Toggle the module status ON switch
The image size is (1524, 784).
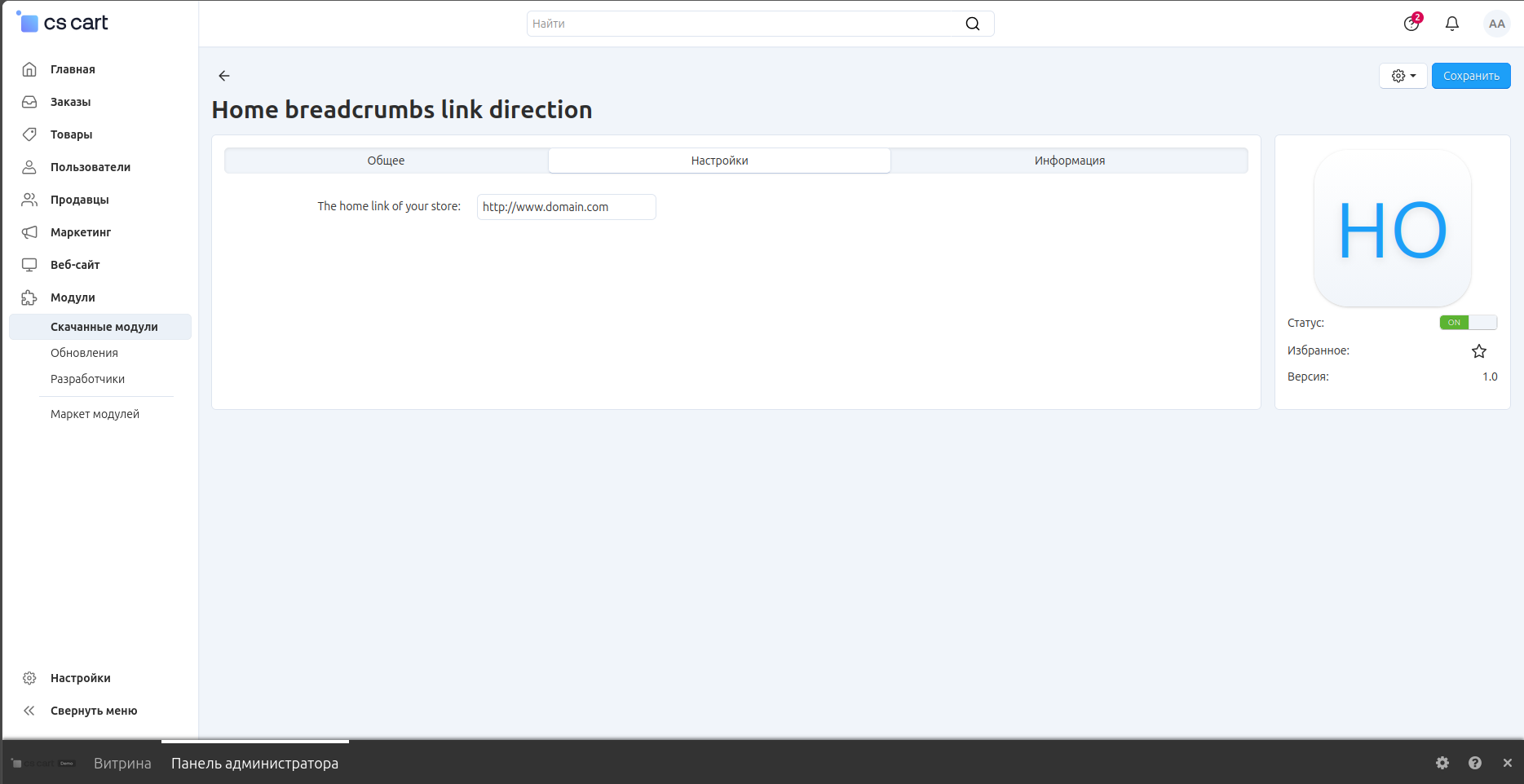[1468, 323]
